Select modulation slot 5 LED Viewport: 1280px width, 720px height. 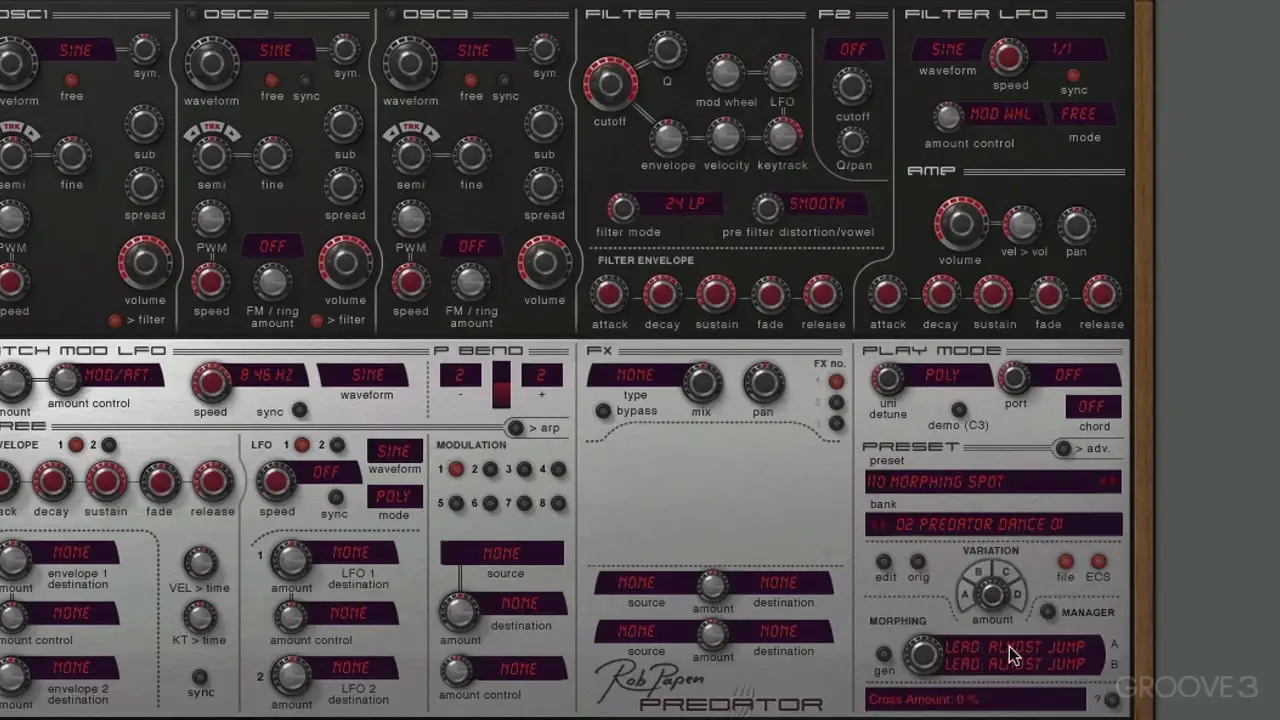[456, 503]
